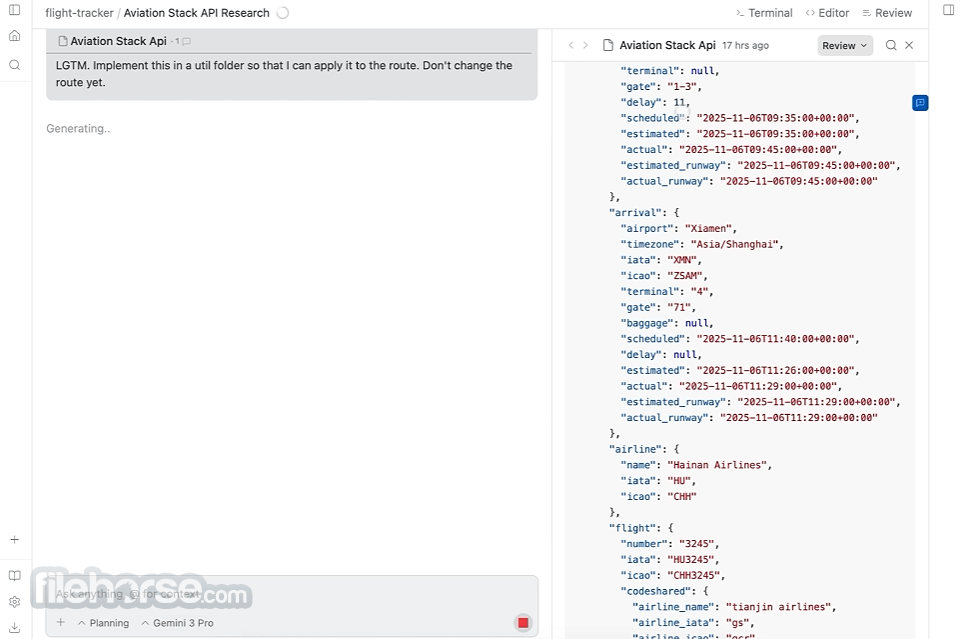Click the LGTM message text
This screenshot has height=639, width=963.
[x=284, y=74]
